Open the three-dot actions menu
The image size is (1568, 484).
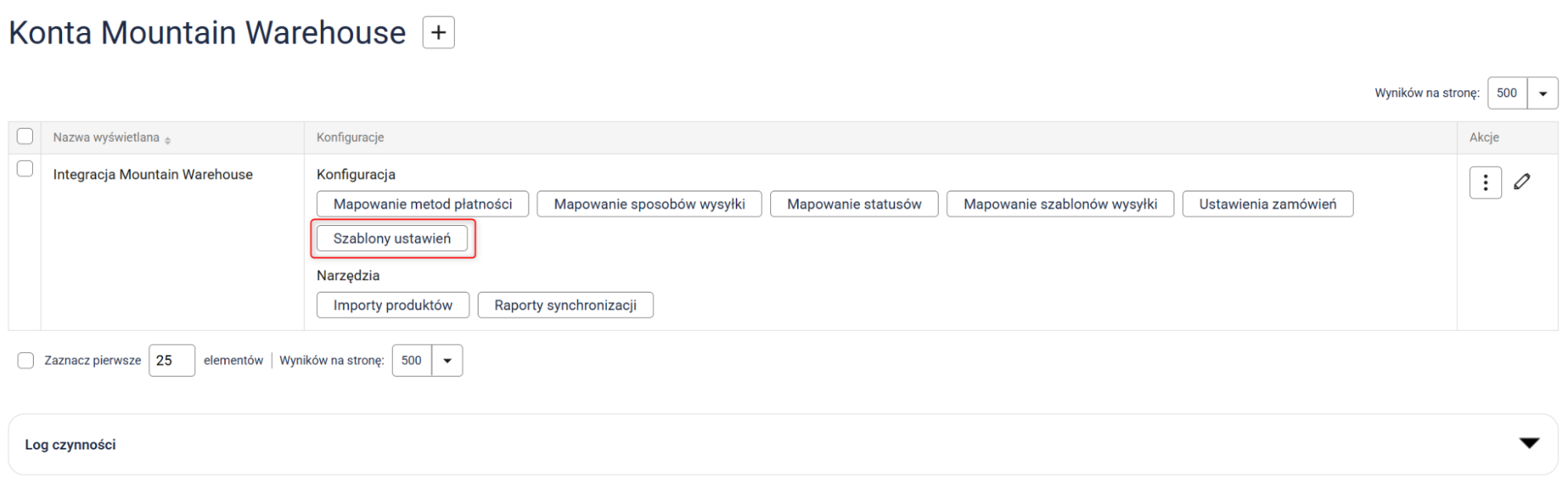(1485, 183)
